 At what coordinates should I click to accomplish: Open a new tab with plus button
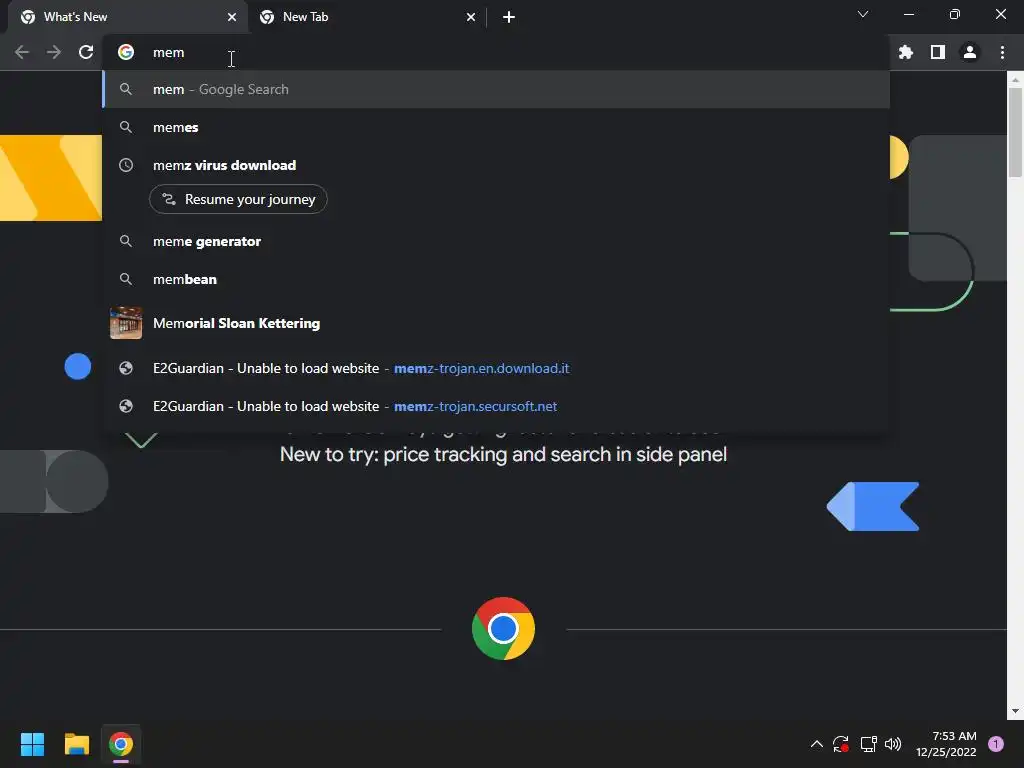pos(509,17)
